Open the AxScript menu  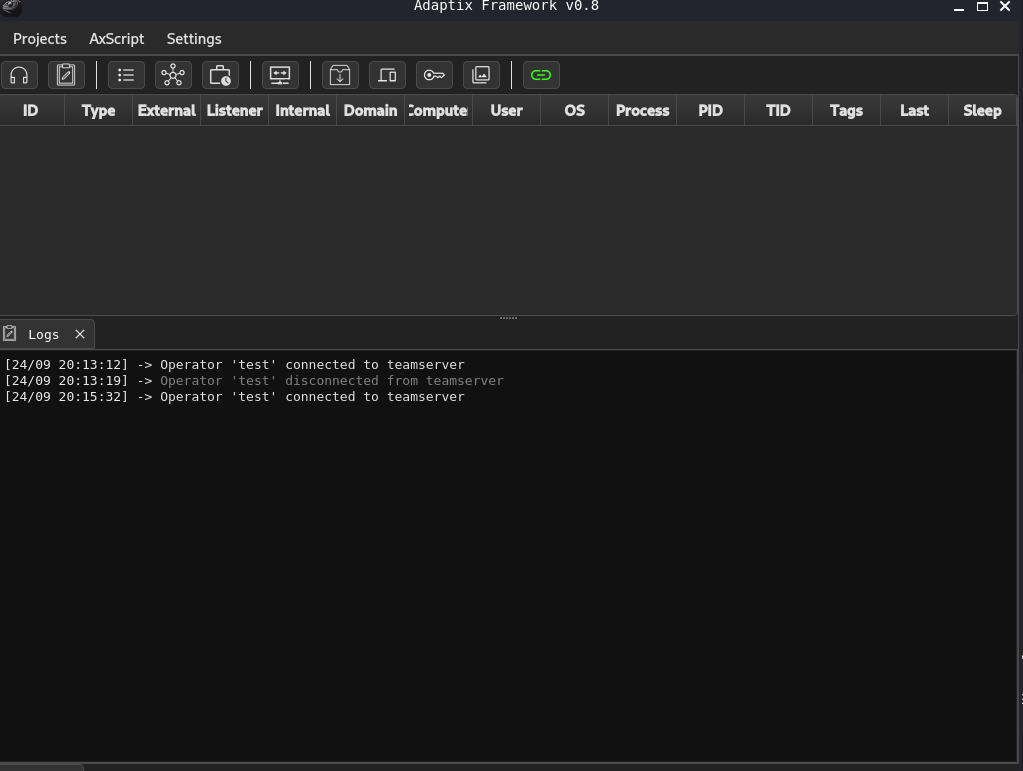[117, 39]
